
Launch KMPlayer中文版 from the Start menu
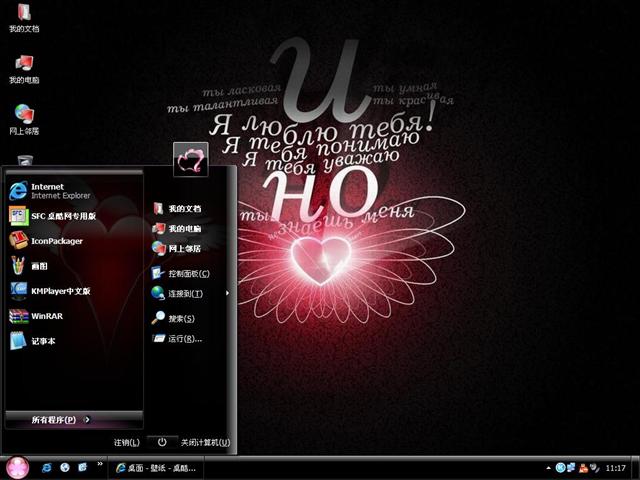click(x=74, y=291)
